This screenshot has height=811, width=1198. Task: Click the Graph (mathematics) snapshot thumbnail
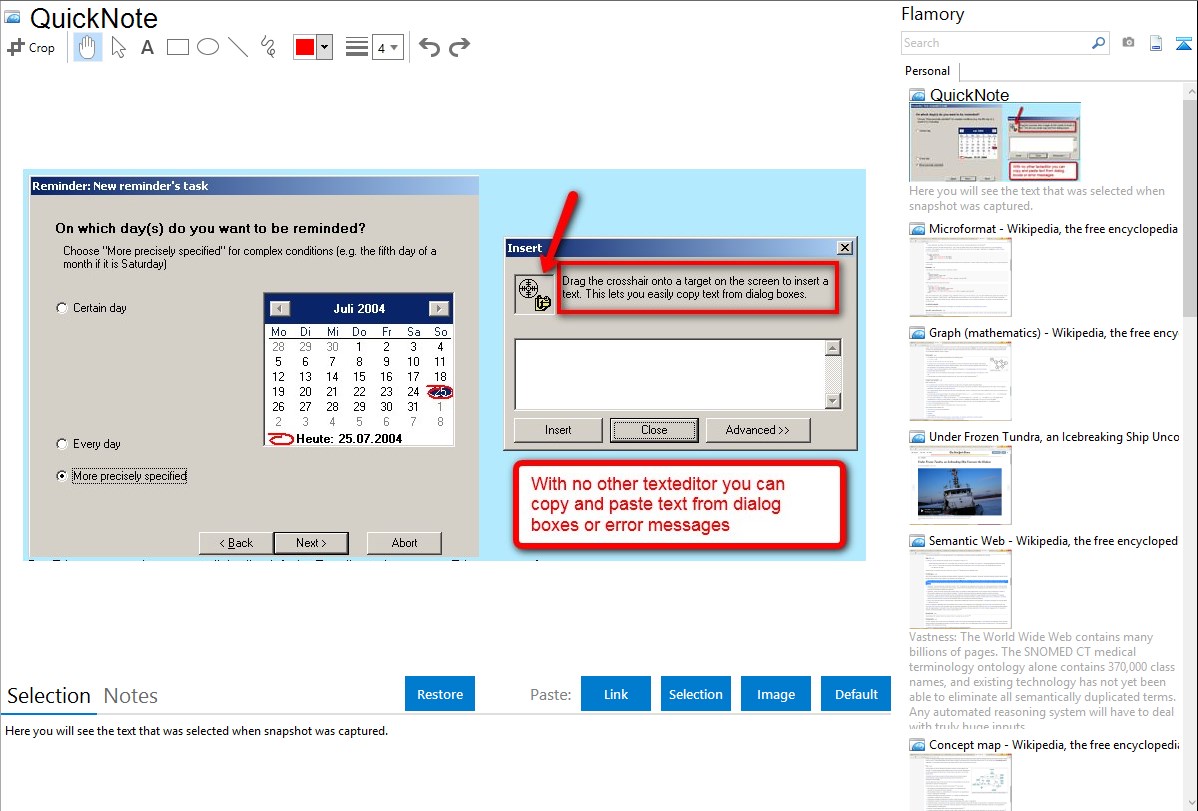point(960,381)
